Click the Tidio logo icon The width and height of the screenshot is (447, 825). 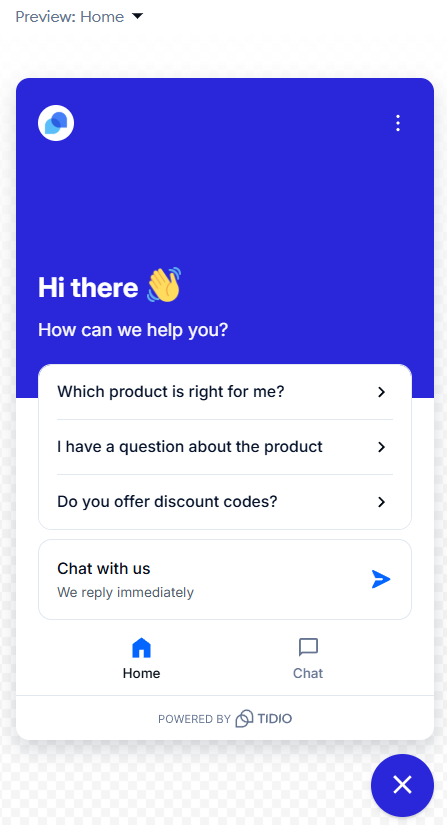coord(244,718)
